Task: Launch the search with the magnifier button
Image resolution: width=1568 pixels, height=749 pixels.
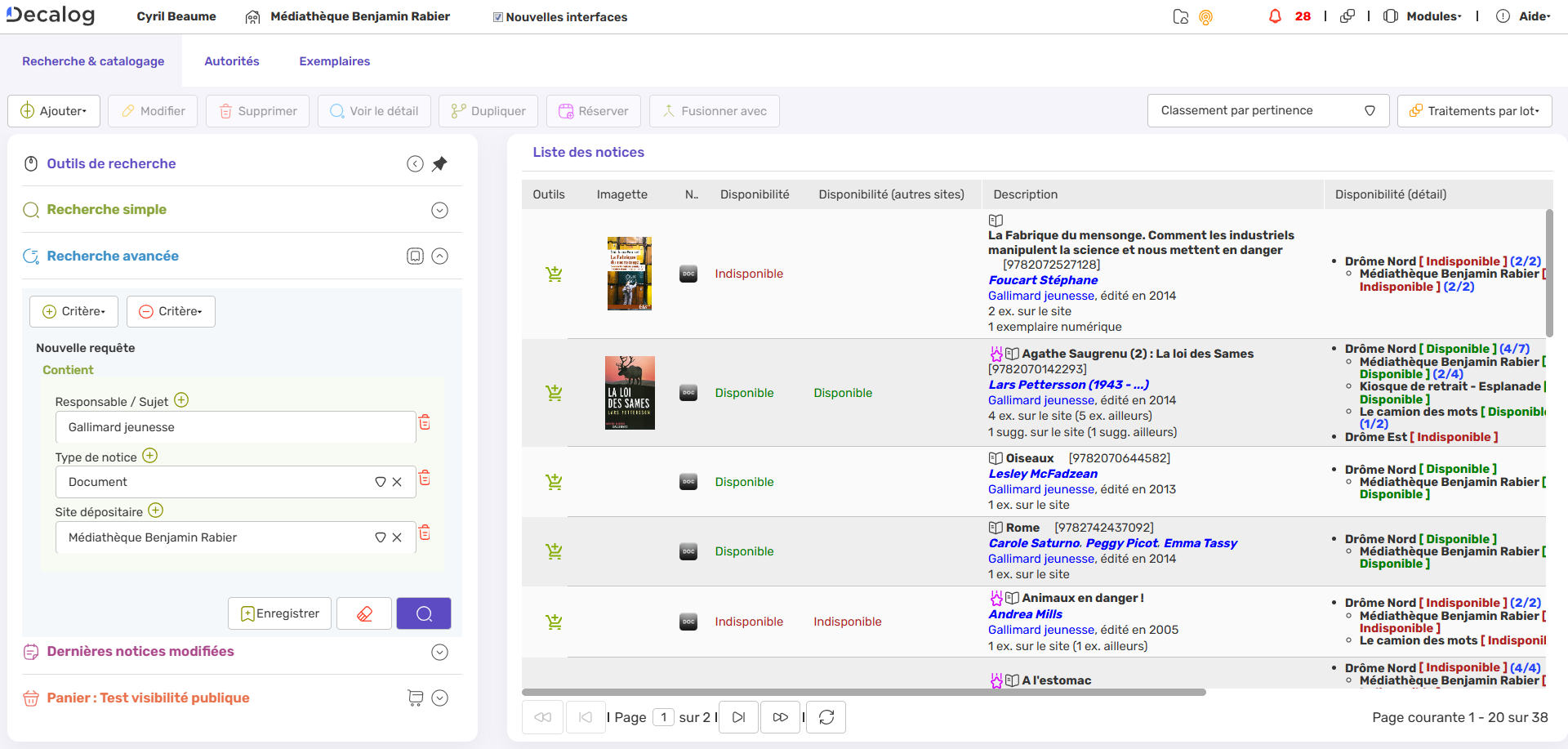Action: (423, 613)
